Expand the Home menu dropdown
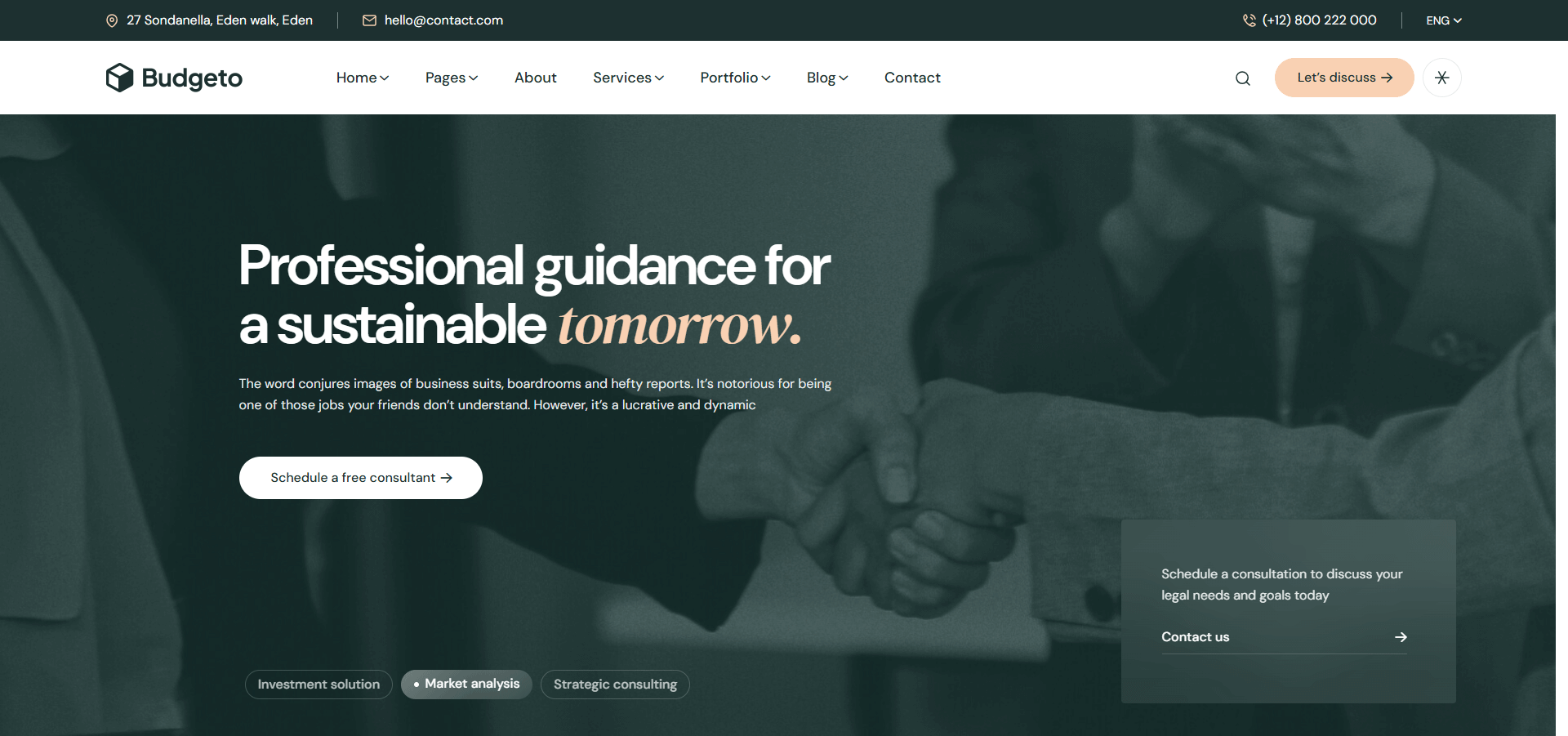Viewport: 1568px width, 736px height. pos(363,78)
